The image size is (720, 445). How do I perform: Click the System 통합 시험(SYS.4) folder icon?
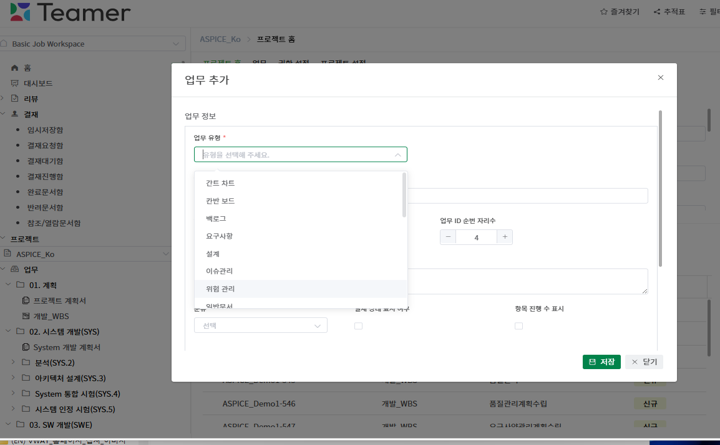(26, 394)
